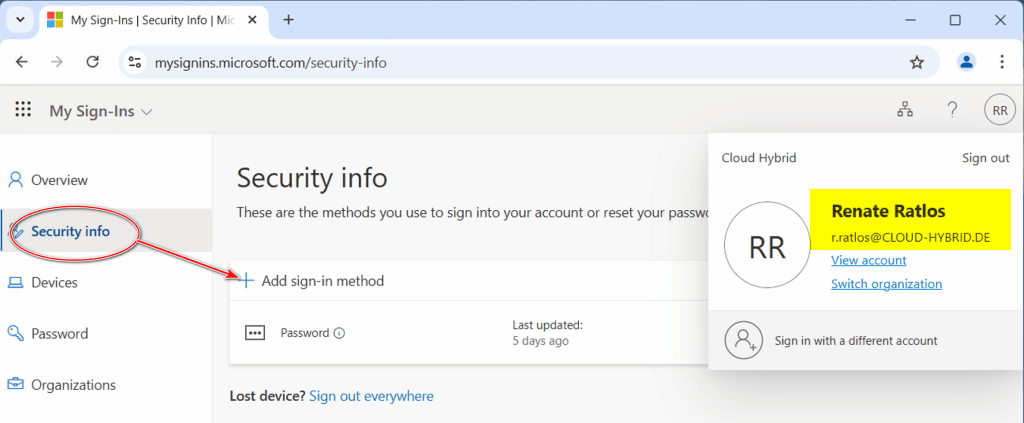Open the app launcher waffle icon
Screen dimensions: 1024x423
tap(22, 110)
